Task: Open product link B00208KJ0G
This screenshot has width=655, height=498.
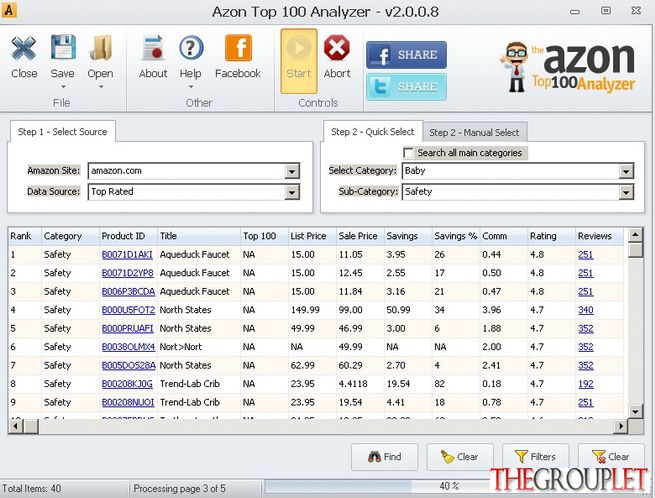Action: [127, 384]
